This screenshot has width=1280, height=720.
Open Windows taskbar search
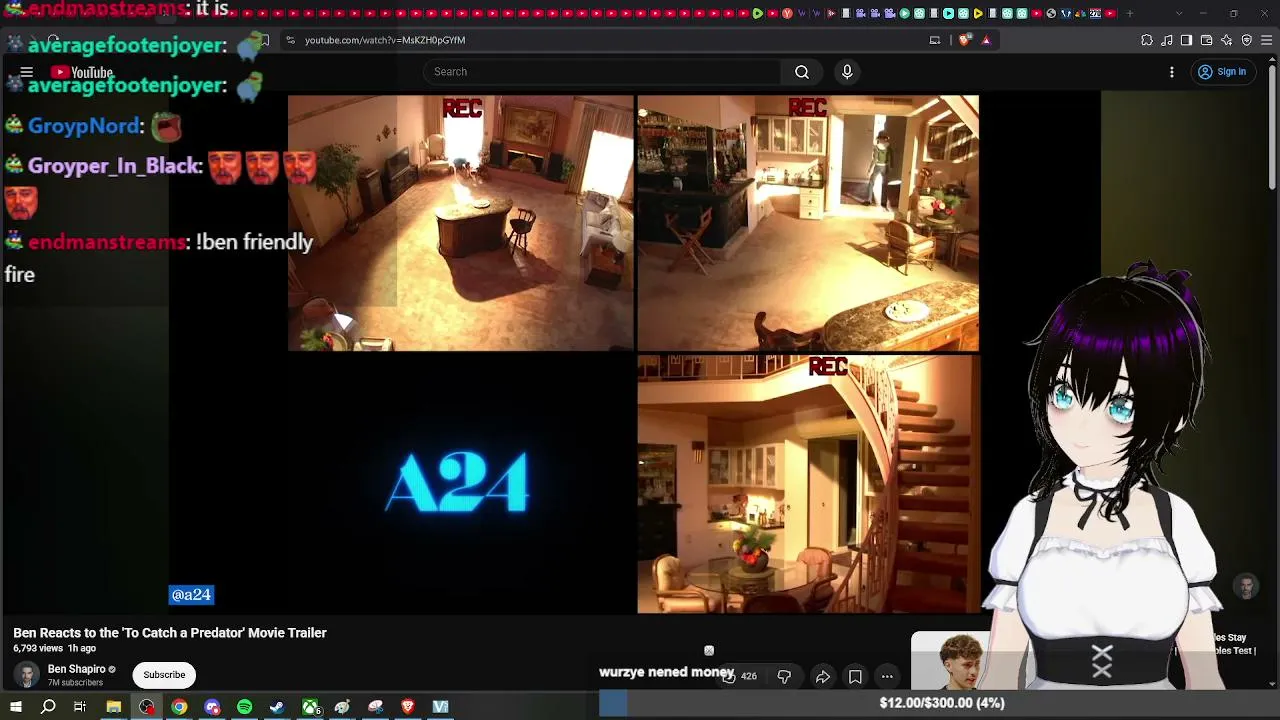(48, 707)
